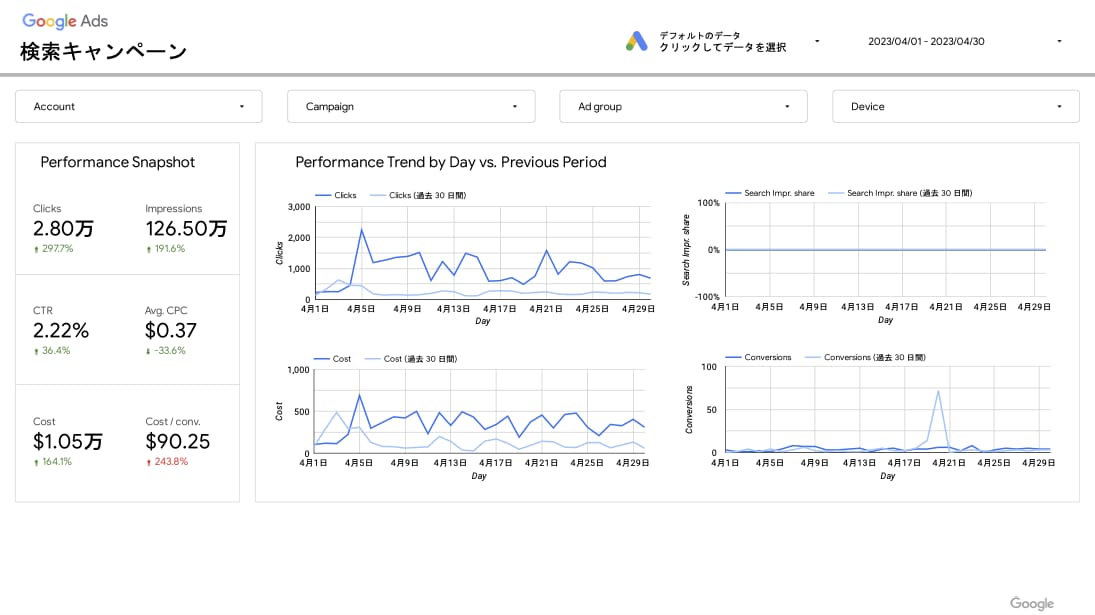Click the Google footer logo
Screen dimensions: 1095x615
(x=1031, y=604)
